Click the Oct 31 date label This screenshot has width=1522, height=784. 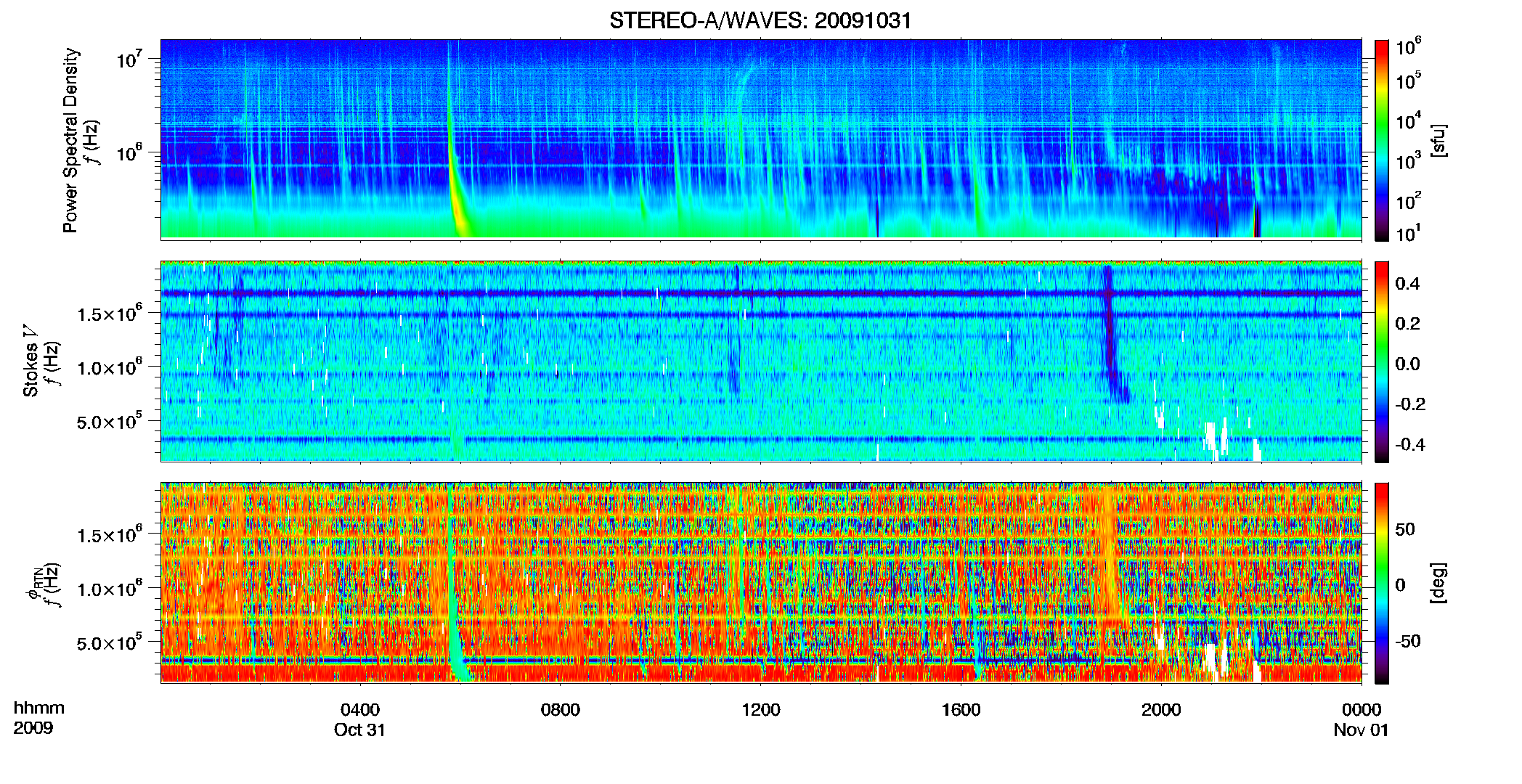pyautogui.click(x=359, y=730)
